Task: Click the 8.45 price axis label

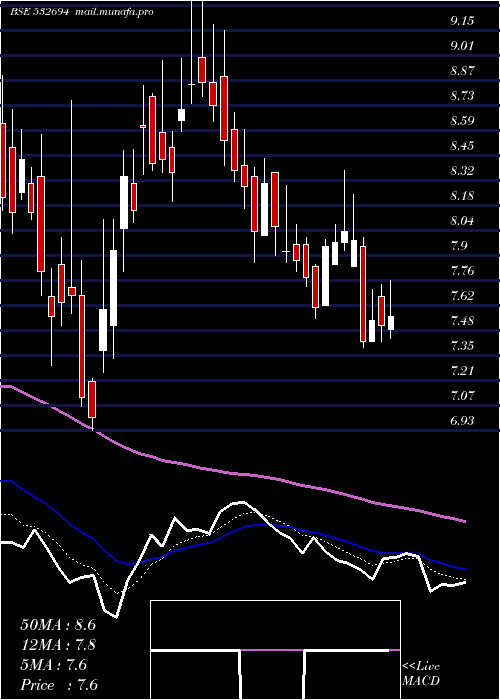Action: point(461,146)
